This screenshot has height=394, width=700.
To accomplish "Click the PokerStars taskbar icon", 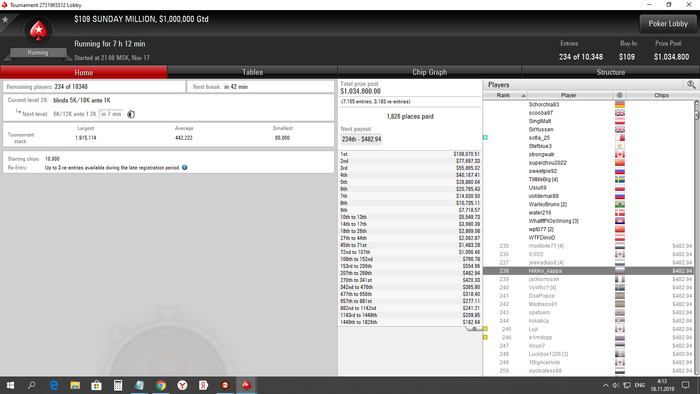I will (246, 385).
